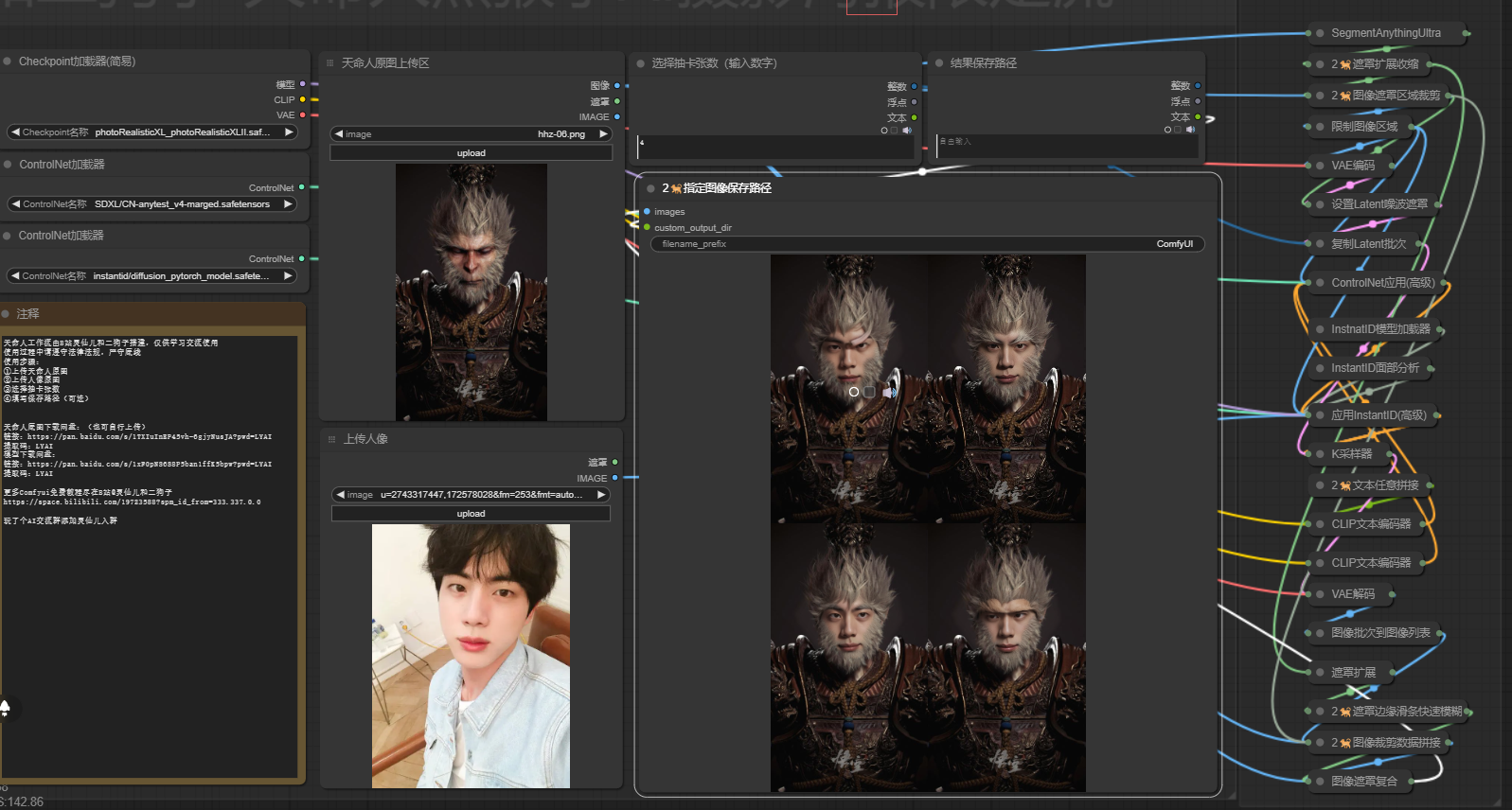Tick square checkbox overlay on output preview

click(x=869, y=392)
